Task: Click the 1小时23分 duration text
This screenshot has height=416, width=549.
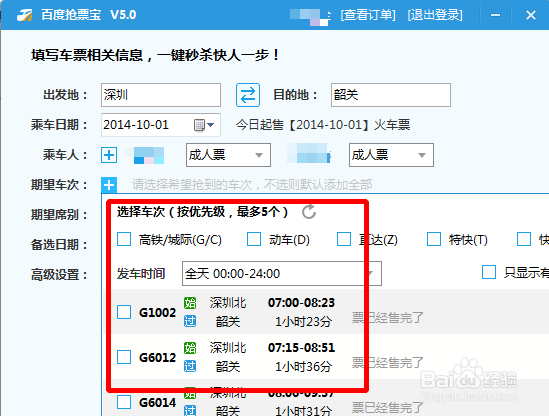Action: coord(303,321)
